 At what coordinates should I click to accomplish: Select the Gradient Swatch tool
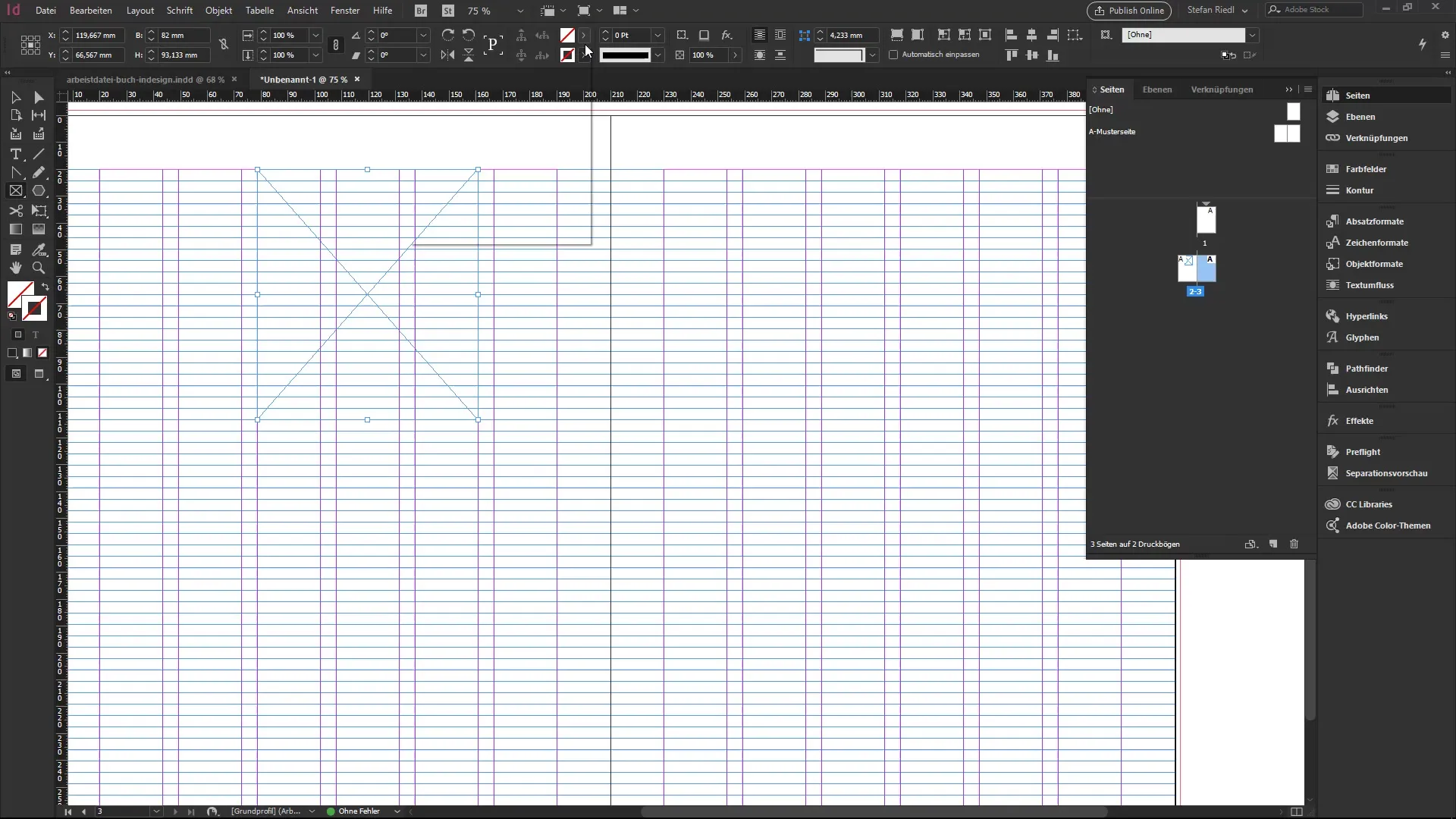point(15,229)
